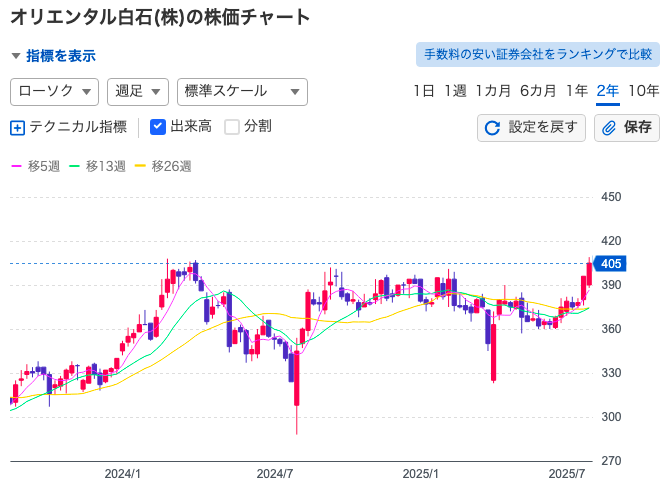Click the long red candlestick near 2024/7 low
Image resolution: width=670 pixels, height=491 pixels.
coord(297,378)
